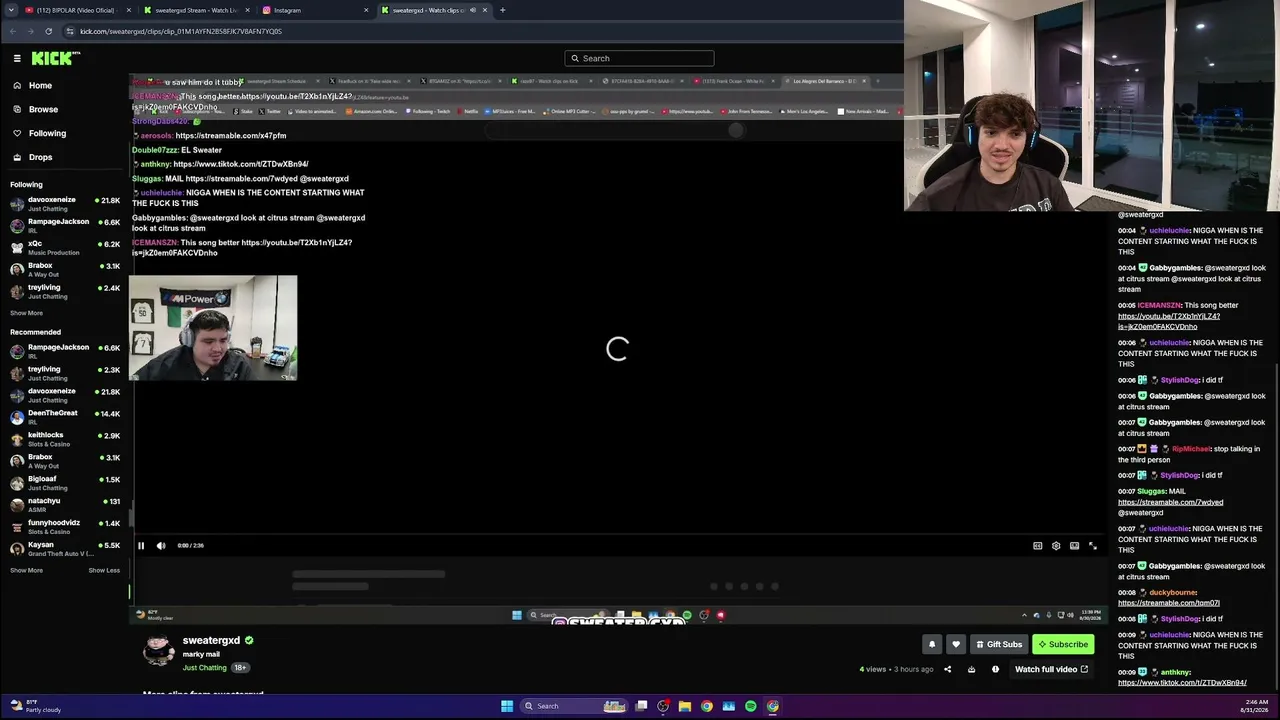
Task: Toggle the player captions icon
Action: click(1038, 546)
